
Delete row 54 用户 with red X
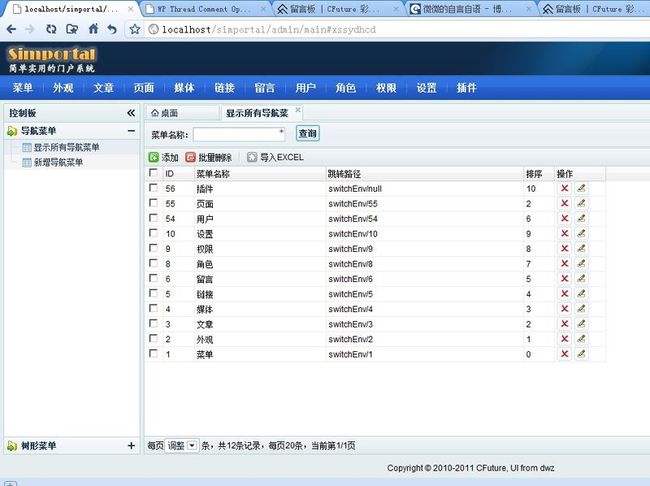coord(564,219)
